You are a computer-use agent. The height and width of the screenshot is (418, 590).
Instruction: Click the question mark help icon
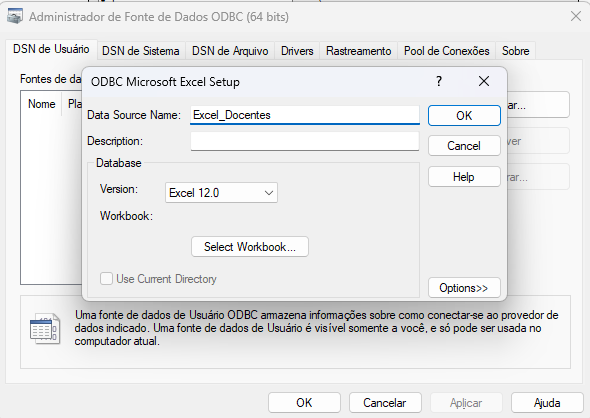(439, 81)
